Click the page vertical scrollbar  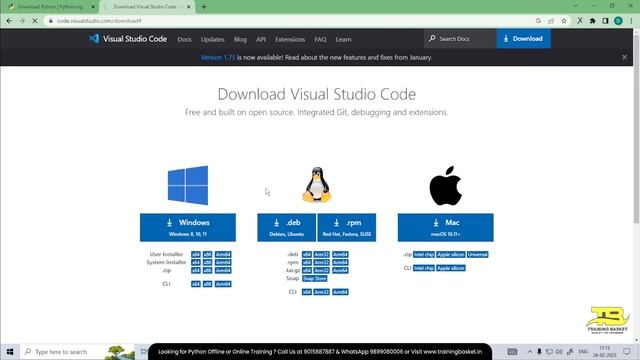click(x=636, y=129)
